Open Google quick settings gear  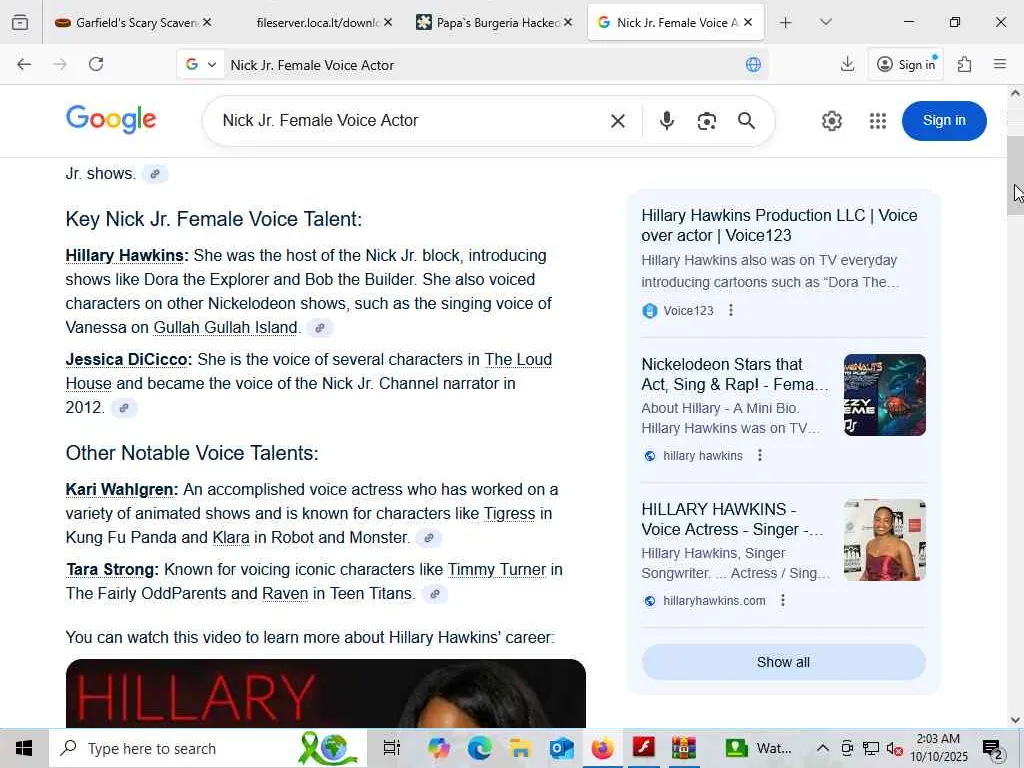coord(831,121)
